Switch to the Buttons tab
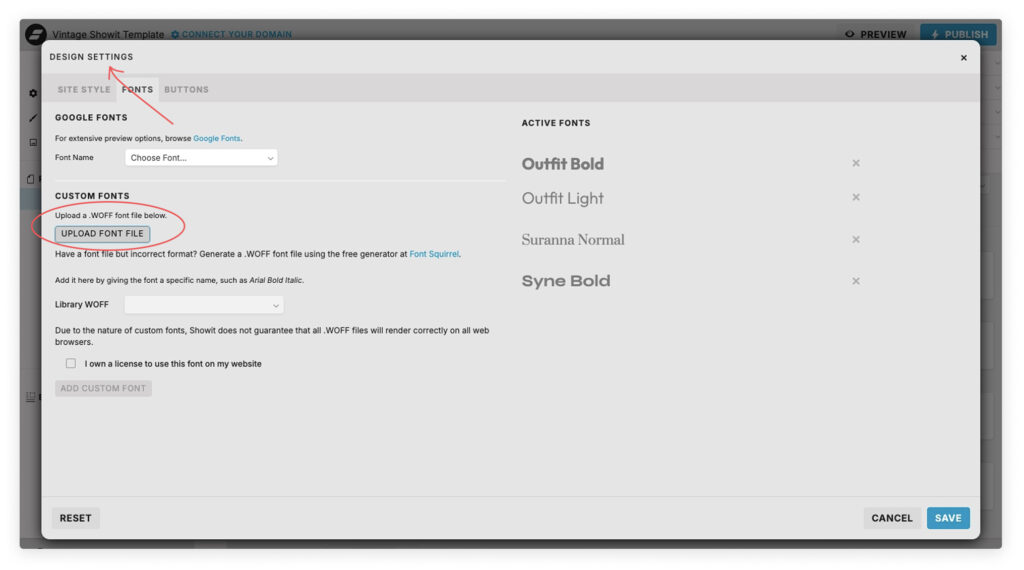Image resolution: width=1024 pixels, height=570 pixels. click(186, 89)
